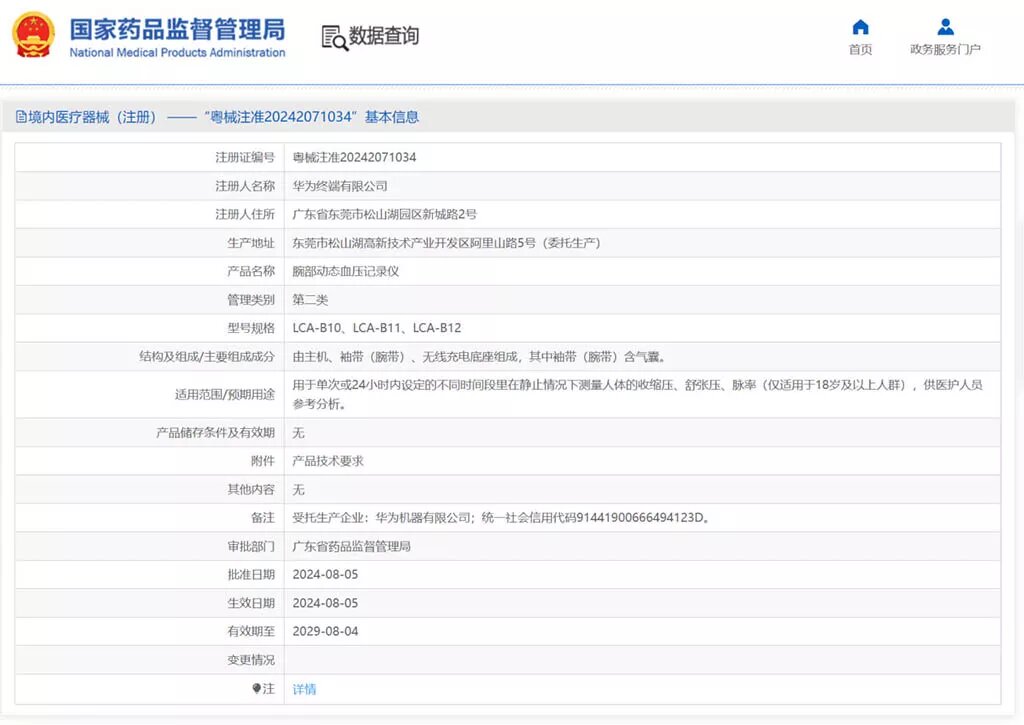Select 第二类 management category value
The image size is (1024, 725).
pyautogui.click(x=310, y=300)
